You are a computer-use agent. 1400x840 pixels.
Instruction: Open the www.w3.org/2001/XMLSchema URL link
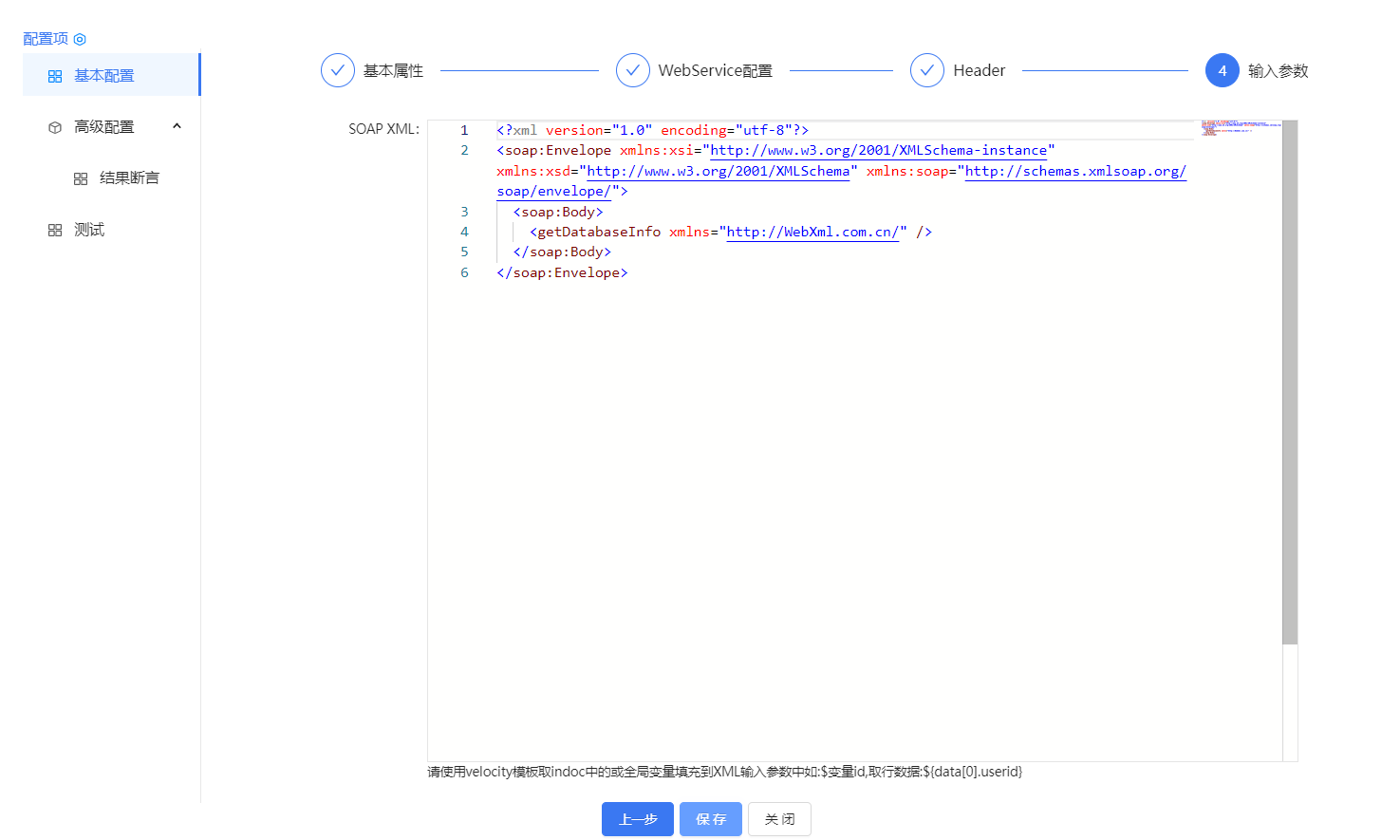tap(719, 171)
